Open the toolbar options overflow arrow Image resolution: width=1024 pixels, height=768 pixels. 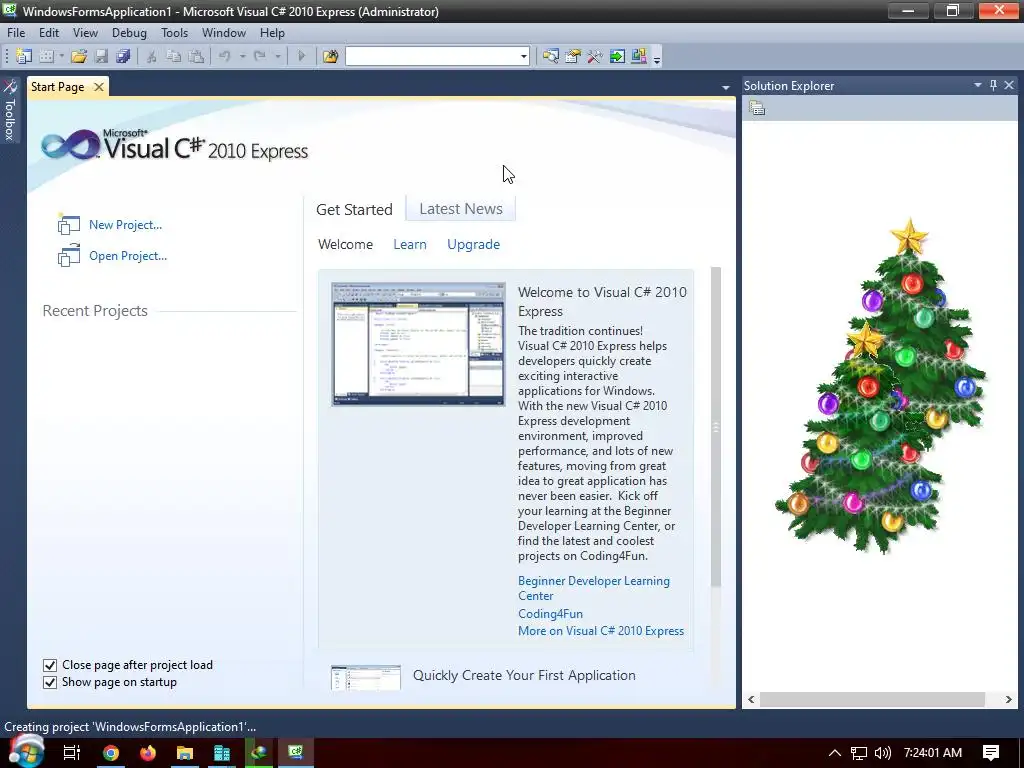click(657, 58)
